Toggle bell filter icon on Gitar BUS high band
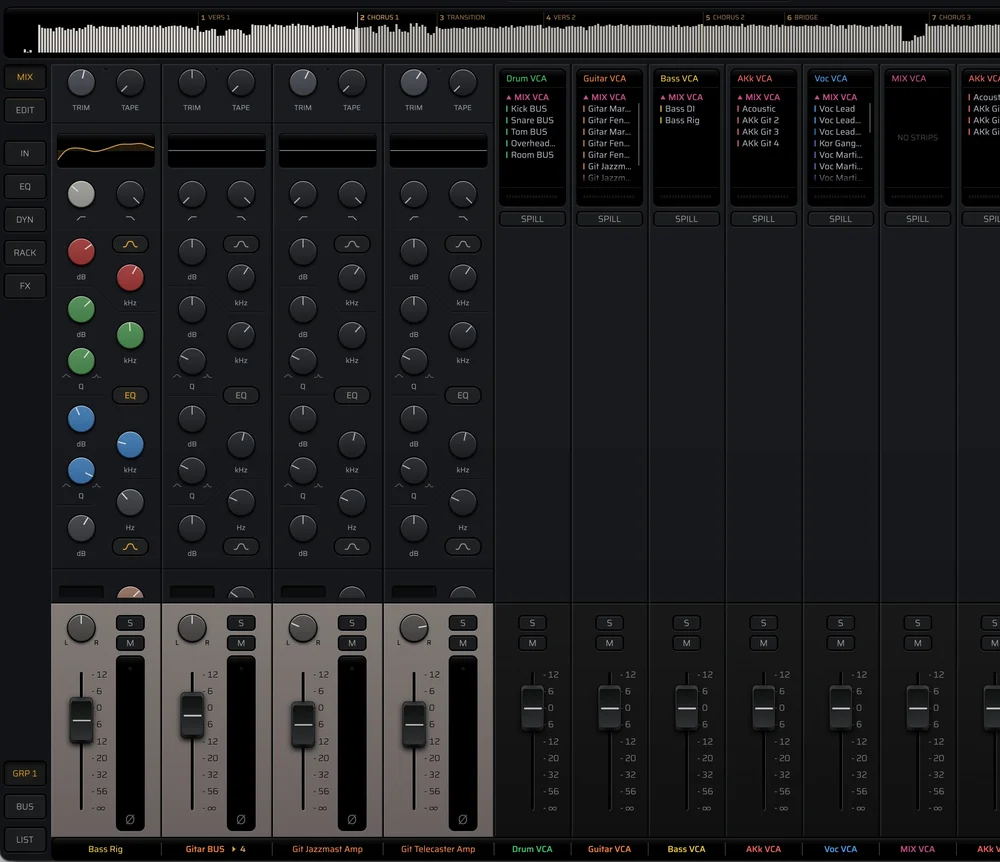Viewport: 1000px width, 862px height. [x=241, y=244]
